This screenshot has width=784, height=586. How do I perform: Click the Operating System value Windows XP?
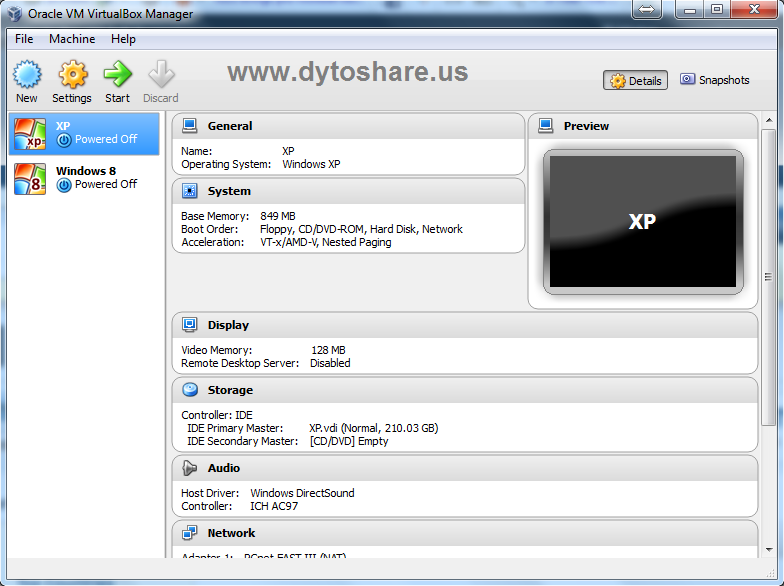point(311,164)
